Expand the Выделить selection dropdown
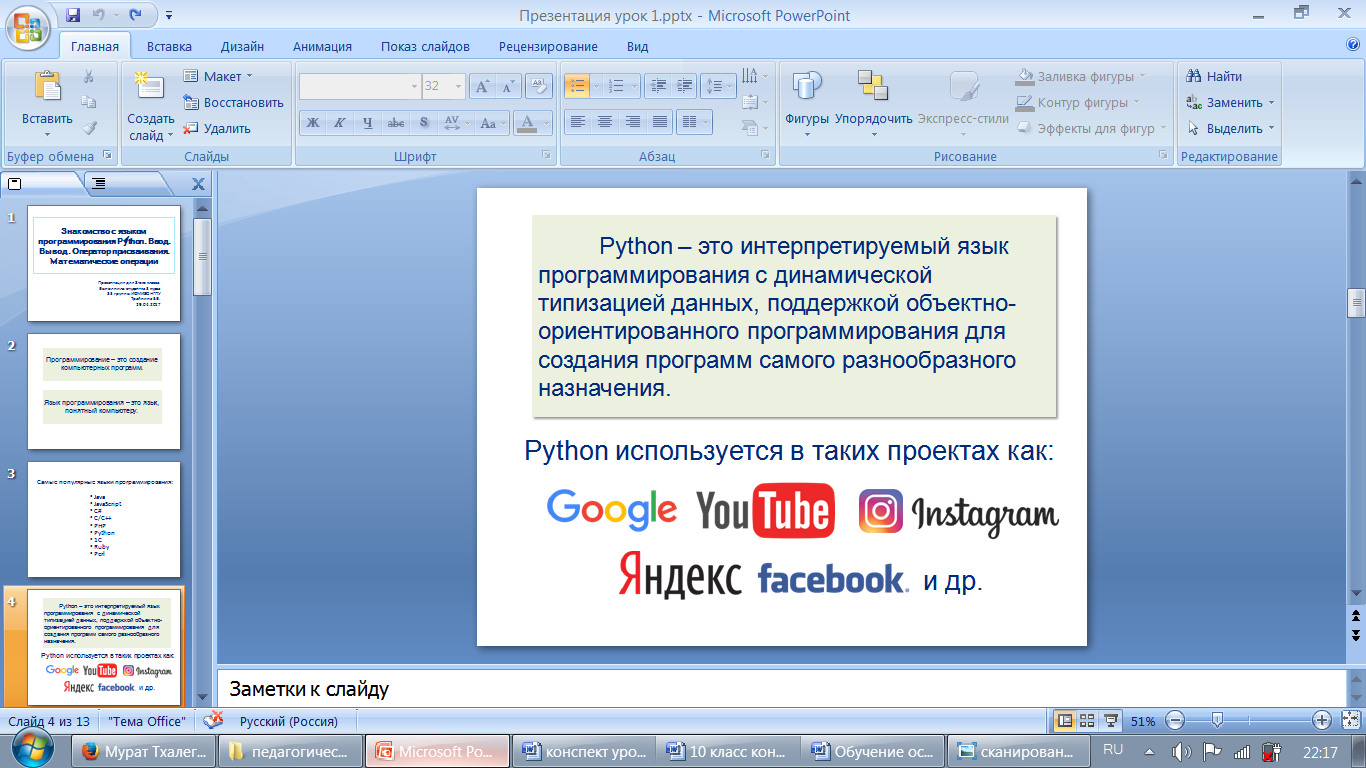1366x768 pixels. click(1271, 129)
